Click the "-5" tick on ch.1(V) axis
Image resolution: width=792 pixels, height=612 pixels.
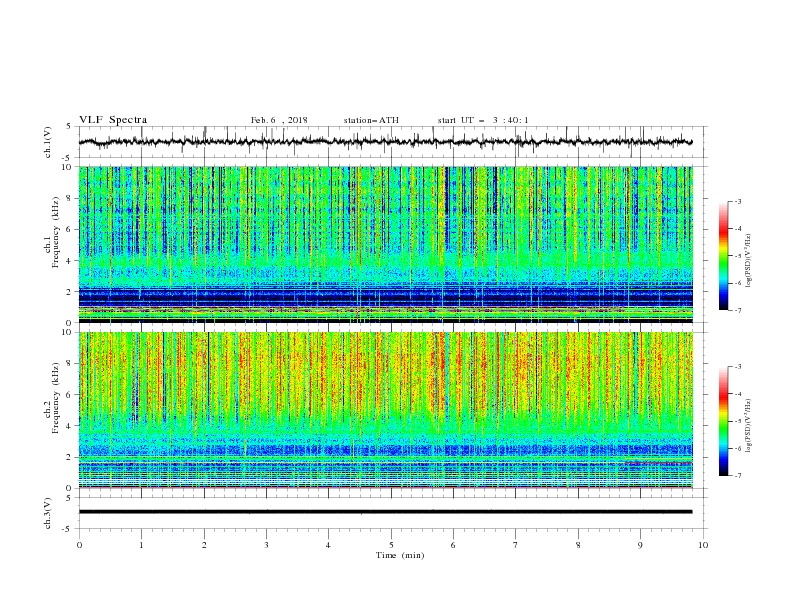[x=68, y=158]
